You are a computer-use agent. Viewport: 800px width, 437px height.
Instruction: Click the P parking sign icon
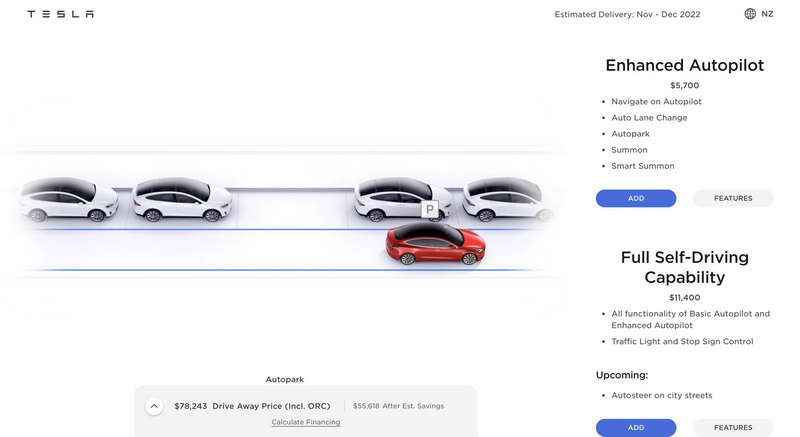click(430, 209)
